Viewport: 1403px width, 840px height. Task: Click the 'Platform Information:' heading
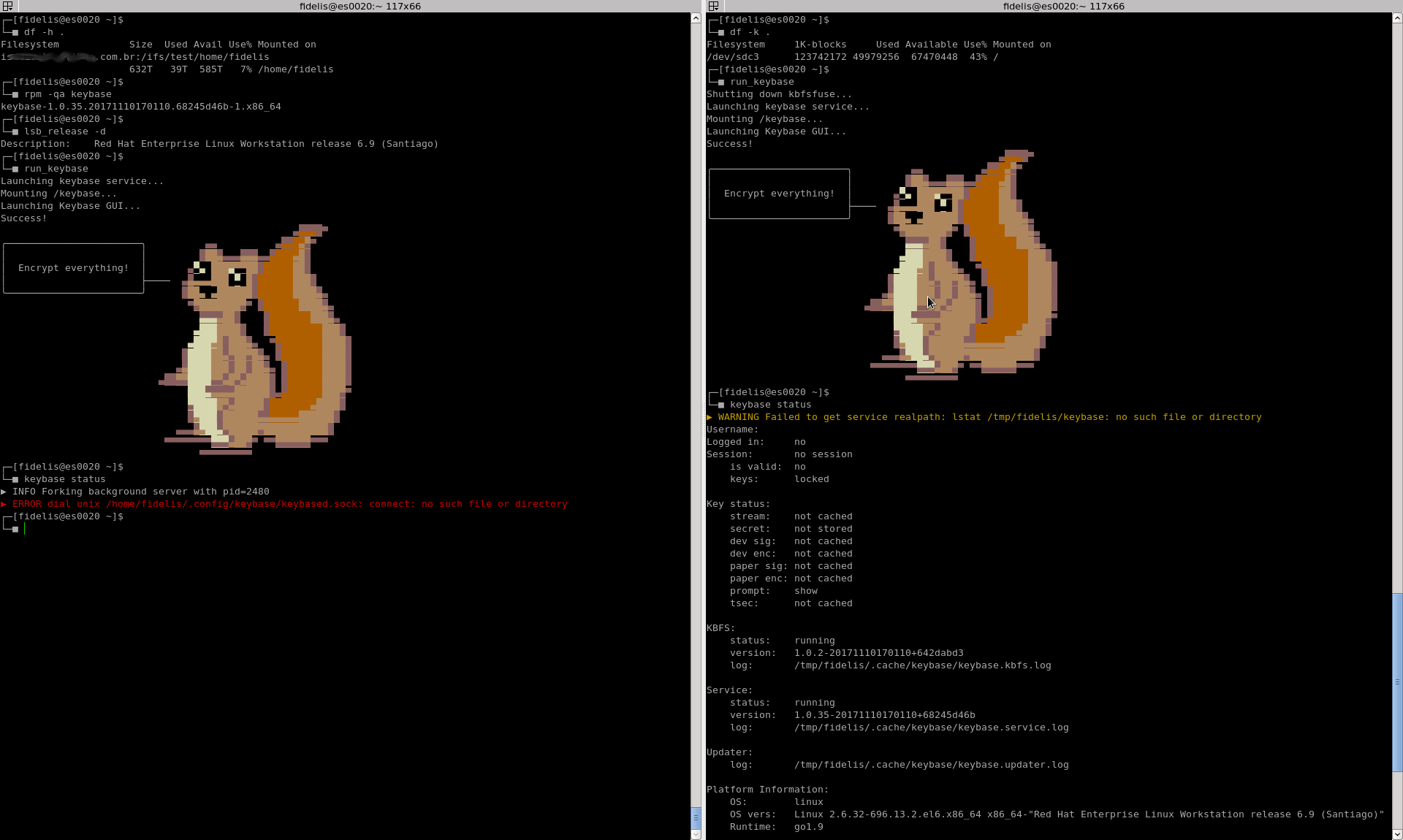768,790
